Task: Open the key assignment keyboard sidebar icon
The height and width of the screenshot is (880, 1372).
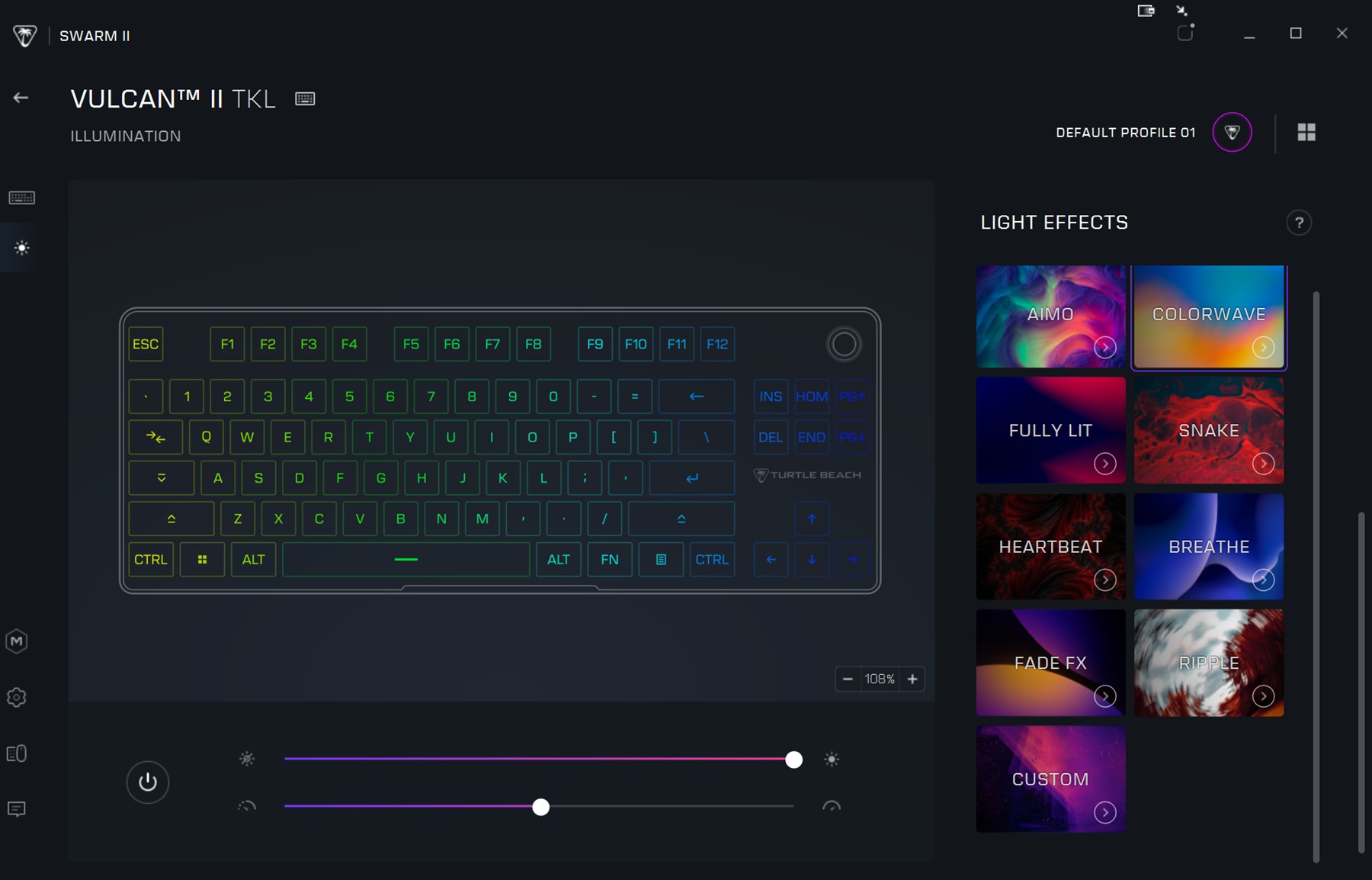Action: 21,198
